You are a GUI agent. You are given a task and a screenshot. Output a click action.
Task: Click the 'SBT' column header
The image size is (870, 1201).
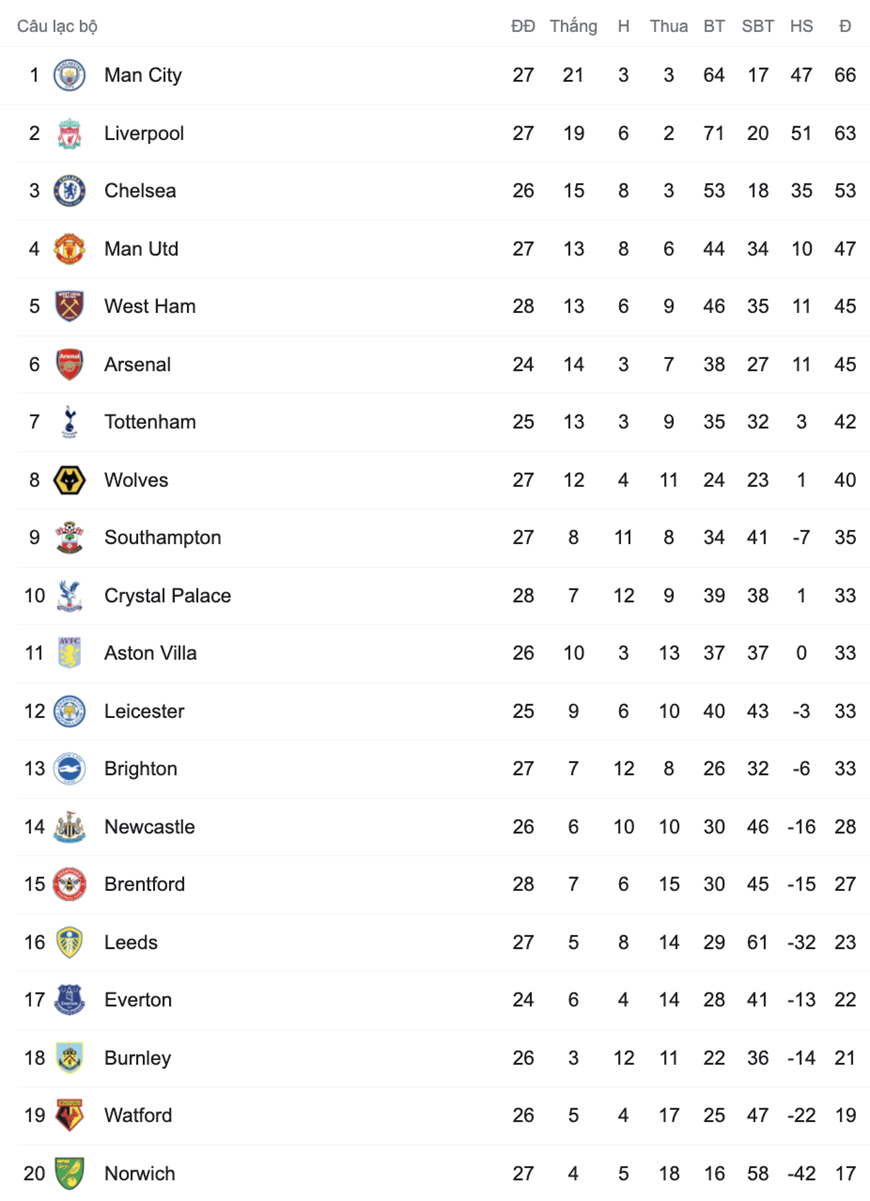point(758,26)
